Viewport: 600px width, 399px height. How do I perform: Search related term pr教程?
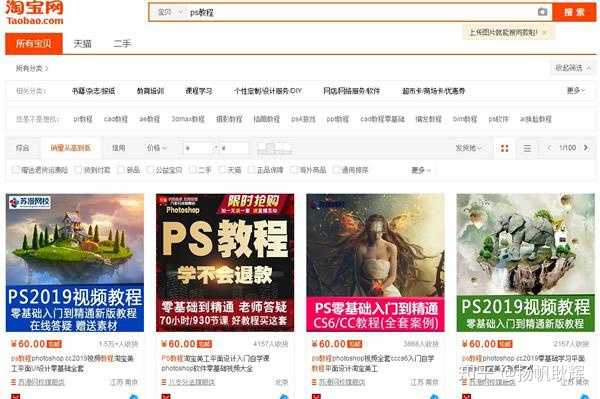coord(83,119)
